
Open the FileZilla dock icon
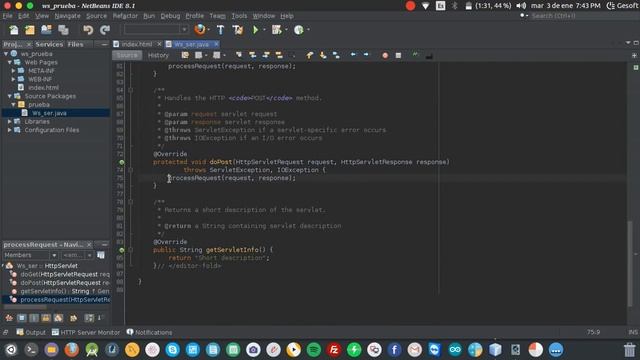334,350
